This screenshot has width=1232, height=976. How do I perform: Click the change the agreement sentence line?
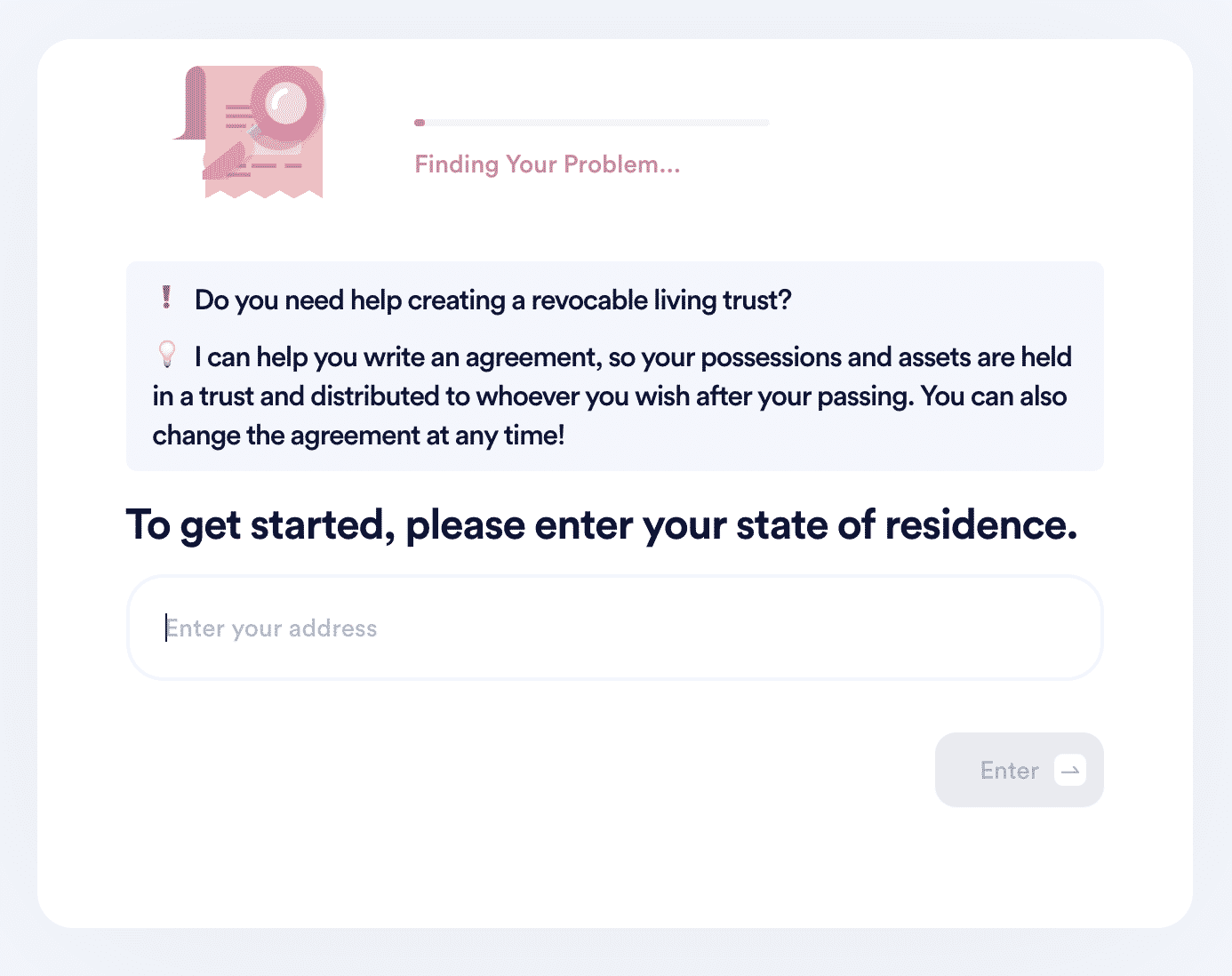358,436
